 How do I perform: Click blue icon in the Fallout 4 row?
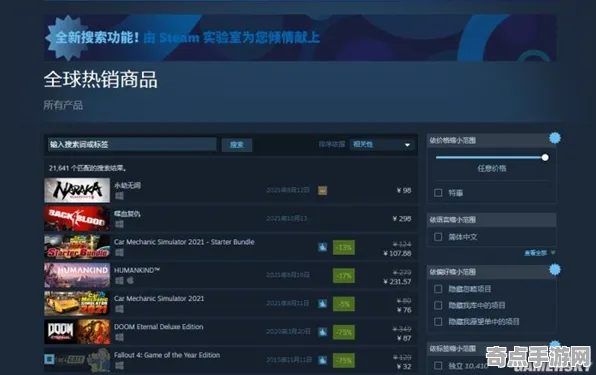pos(322,360)
